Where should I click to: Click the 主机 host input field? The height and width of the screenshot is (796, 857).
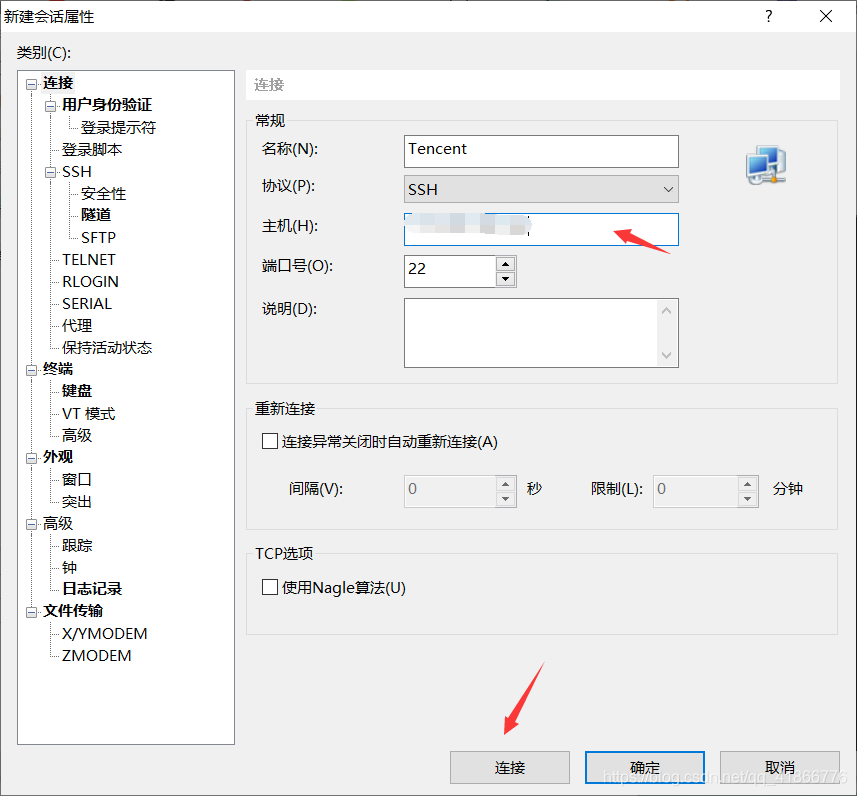pyautogui.click(x=541, y=230)
